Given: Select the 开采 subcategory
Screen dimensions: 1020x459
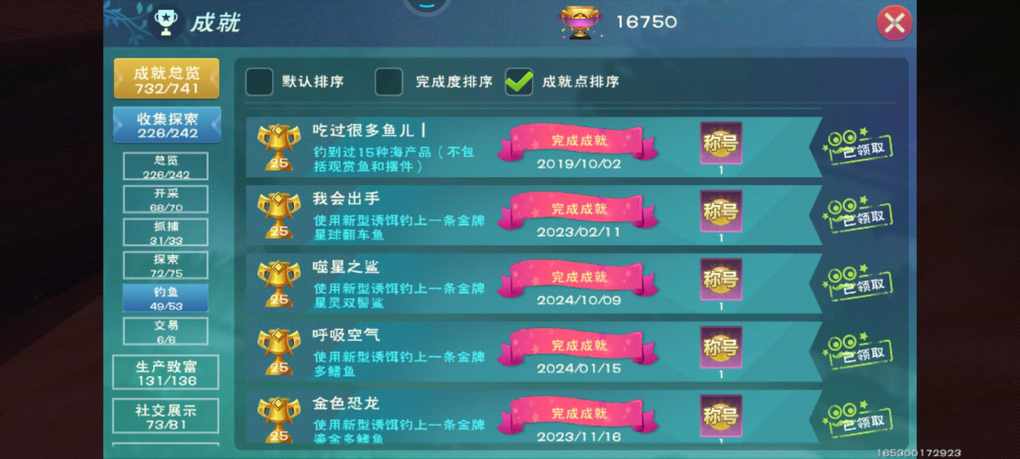Looking at the screenshot, I should (x=166, y=199).
